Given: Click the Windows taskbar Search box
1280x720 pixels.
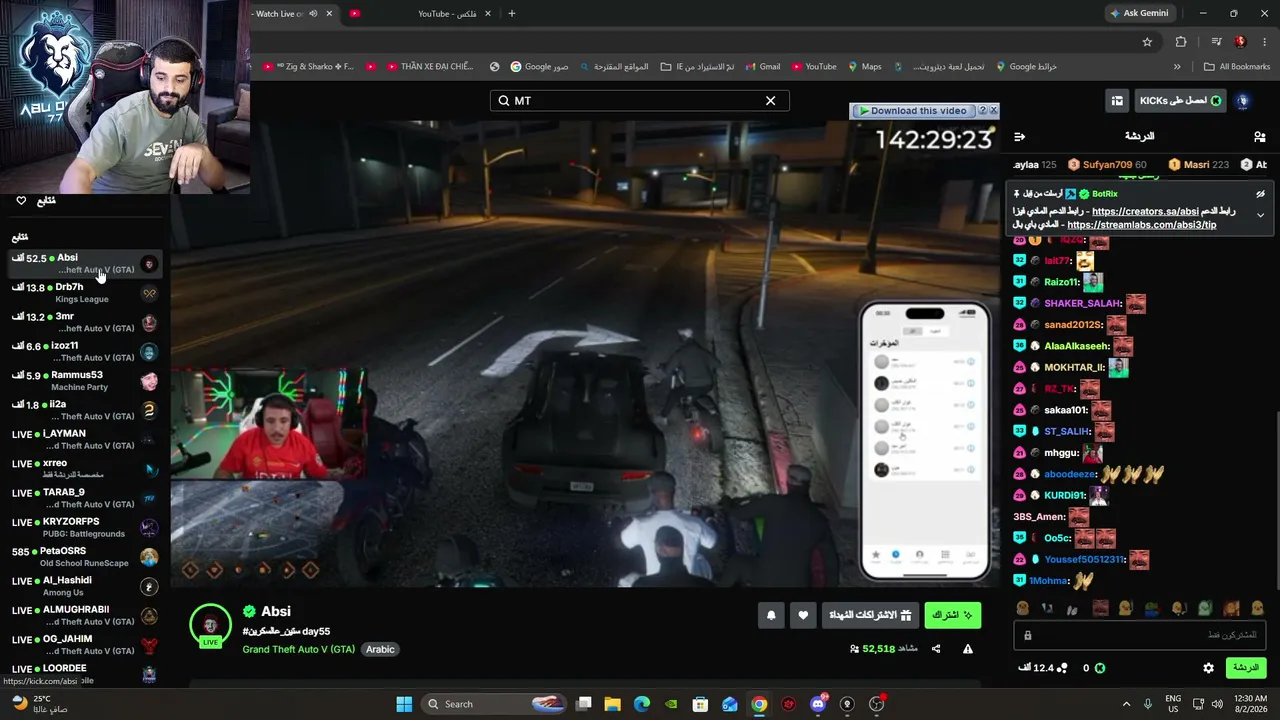Looking at the screenshot, I should (494, 704).
